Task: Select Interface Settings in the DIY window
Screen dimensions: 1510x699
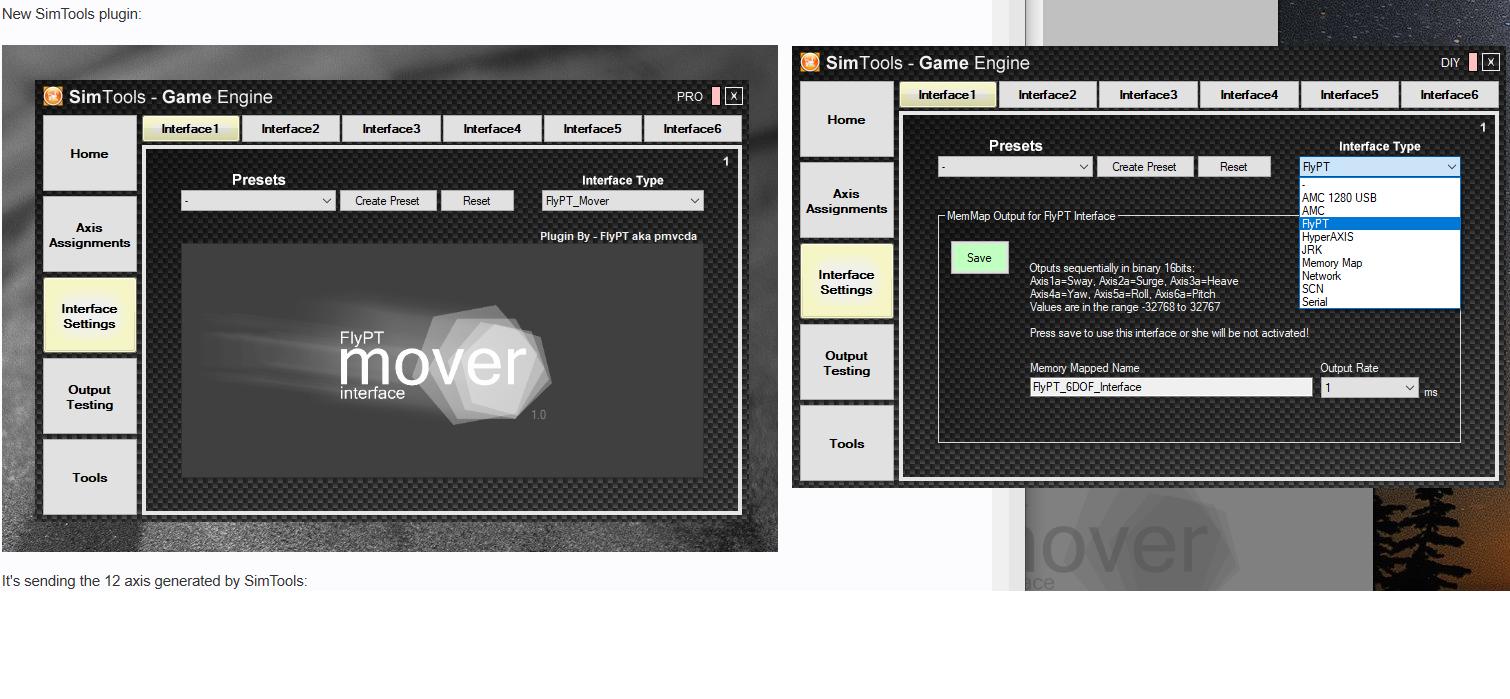Action: (847, 281)
